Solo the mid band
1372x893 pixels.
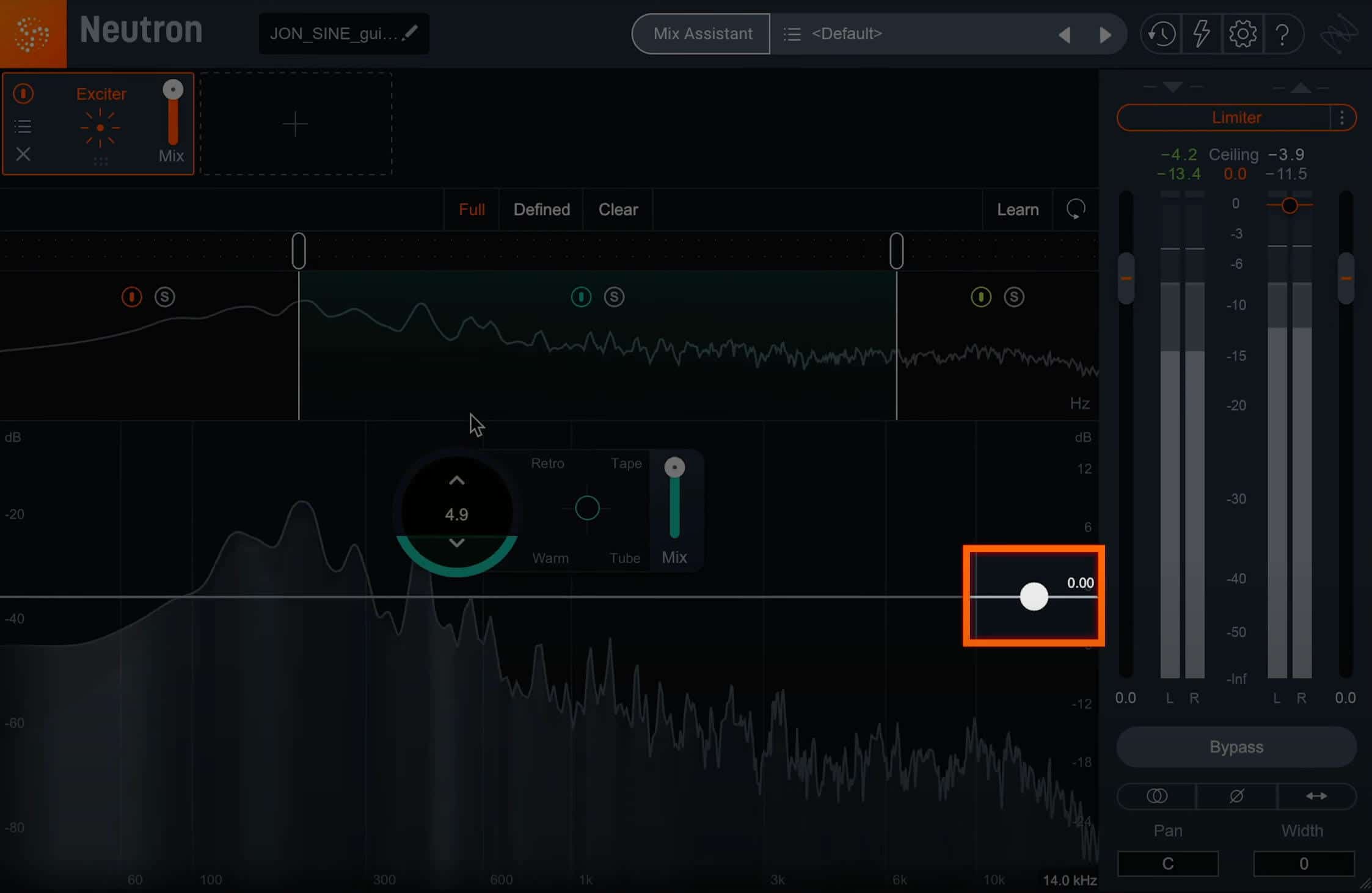(614, 297)
